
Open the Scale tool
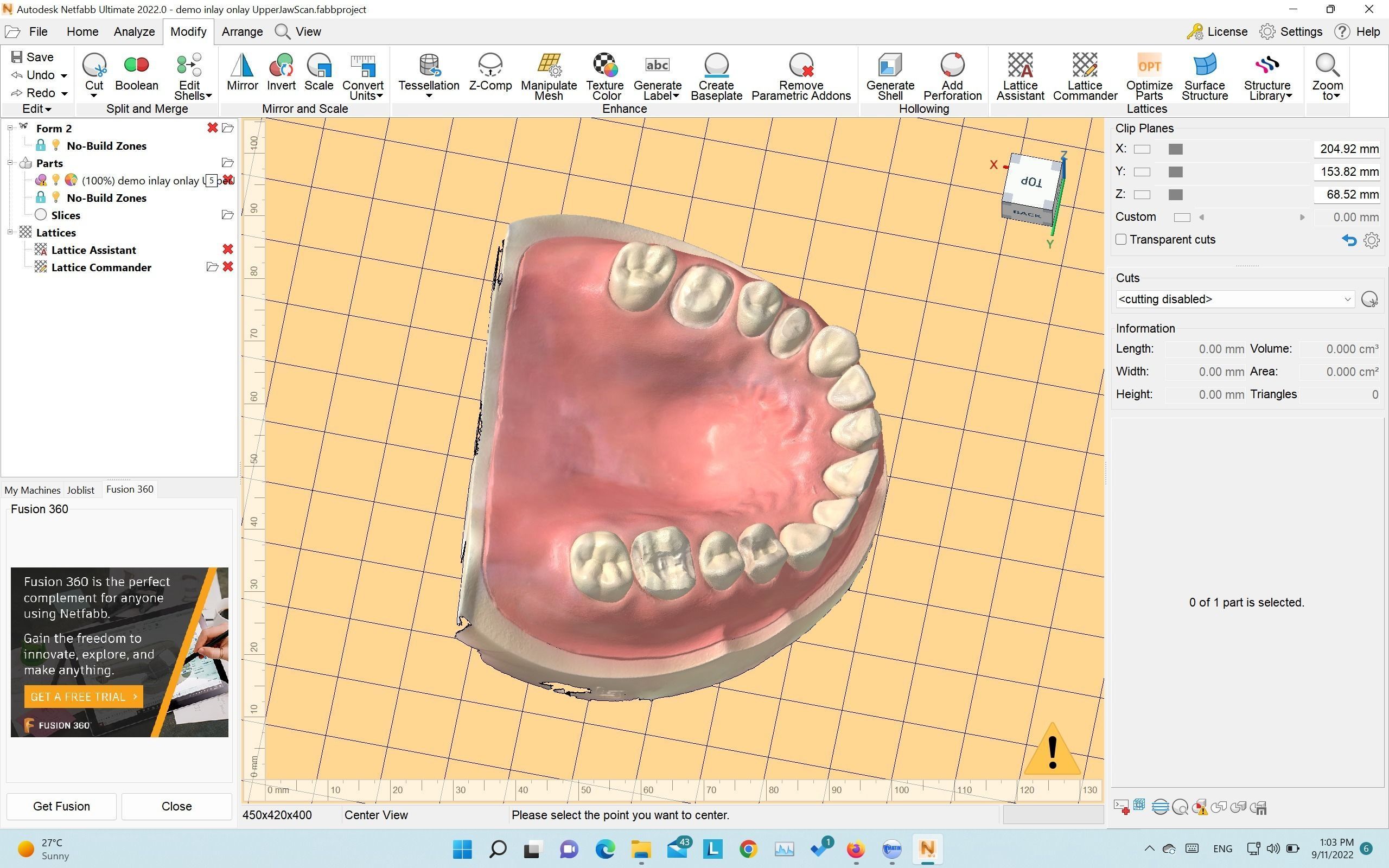coord(319,73)
